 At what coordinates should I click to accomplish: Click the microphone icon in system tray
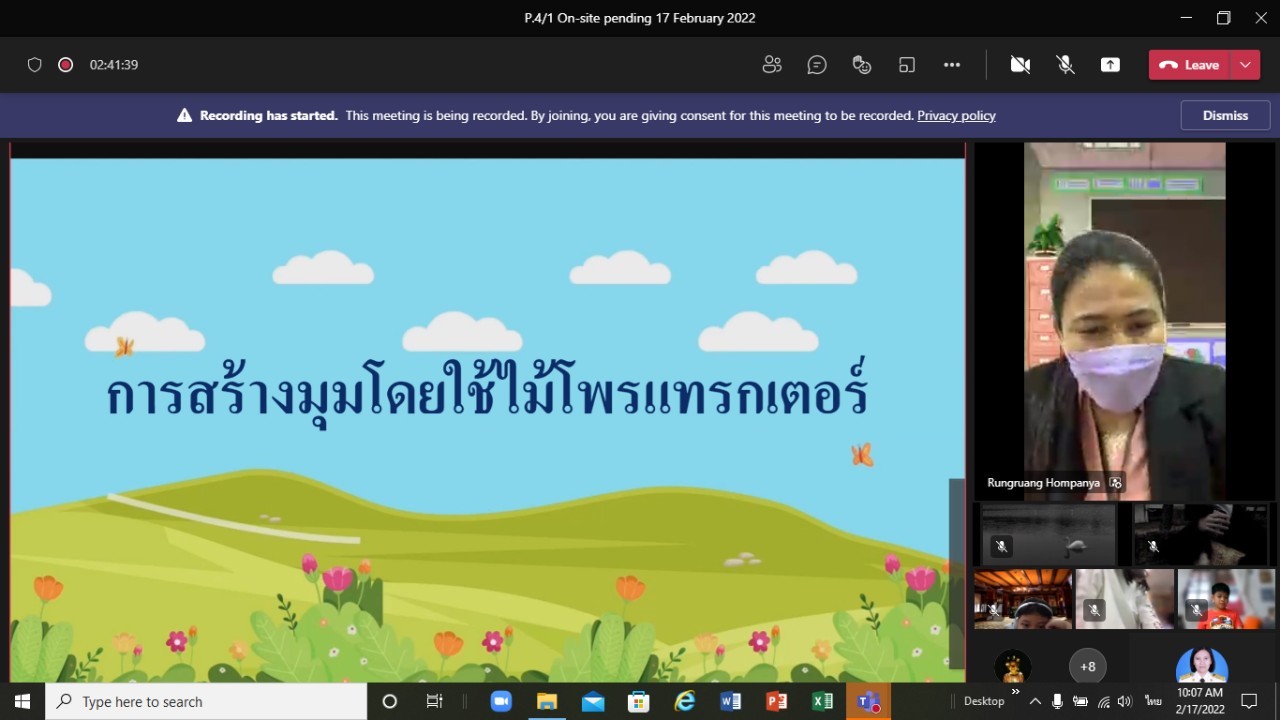1058,701
